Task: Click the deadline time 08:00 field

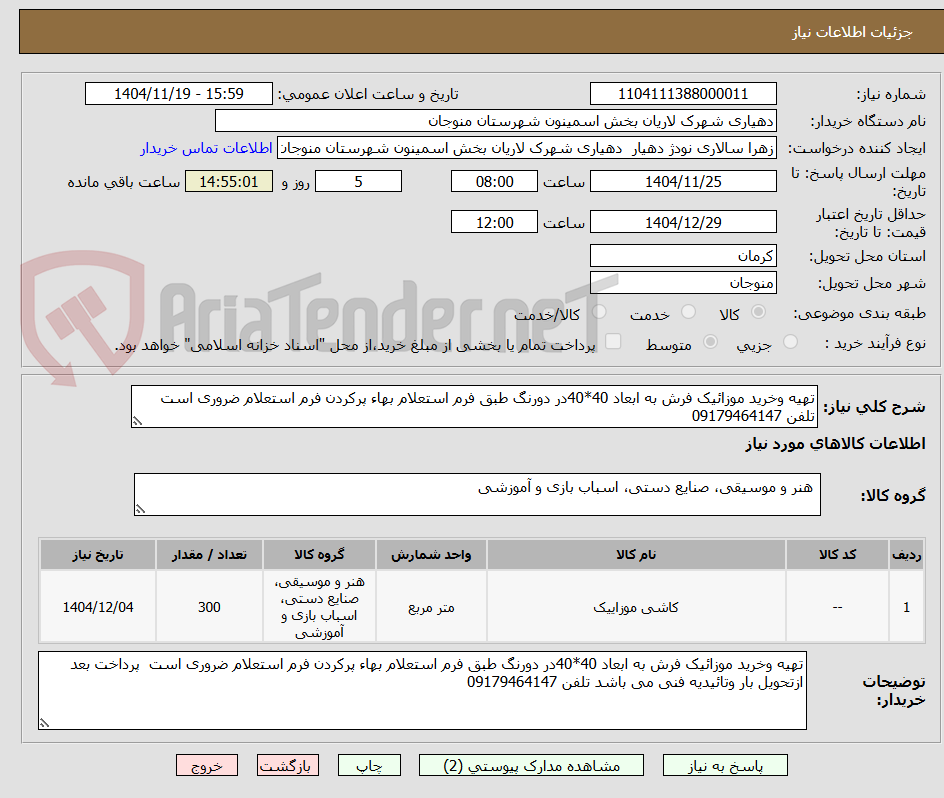Action: (494, 181)
